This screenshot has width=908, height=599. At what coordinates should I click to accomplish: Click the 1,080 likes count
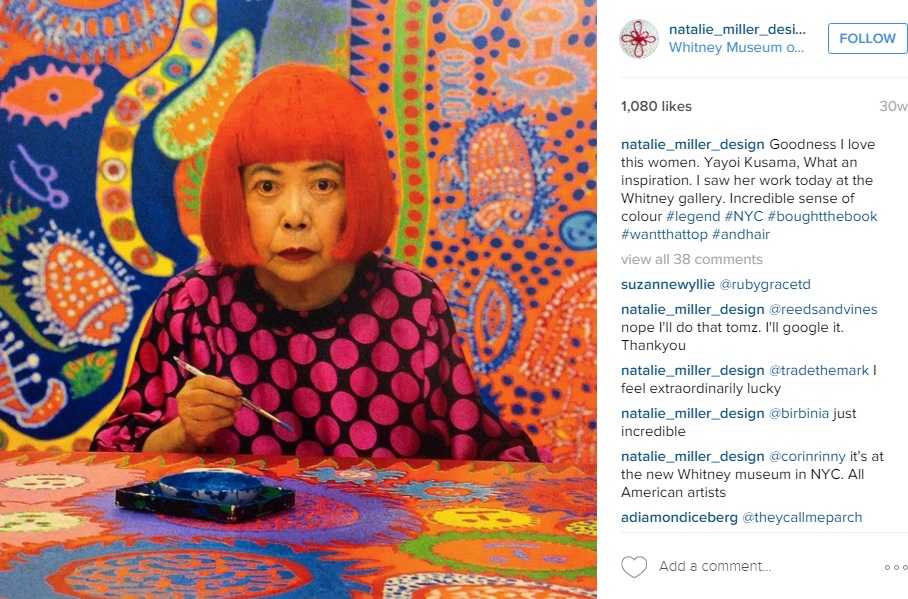click(656, 106)
